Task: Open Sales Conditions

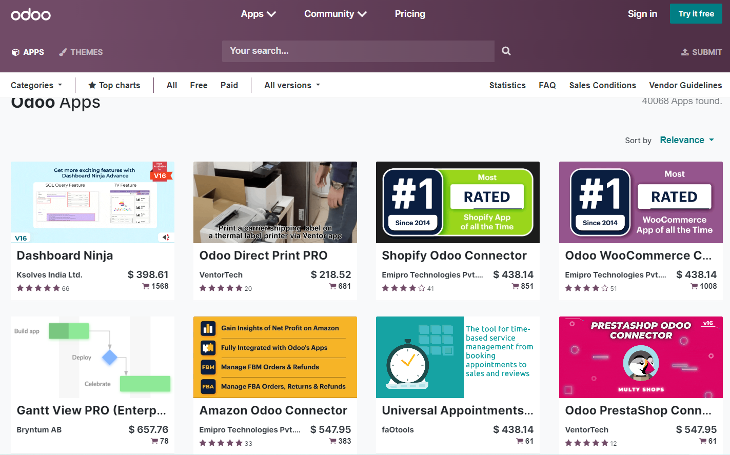Action: 602,85
